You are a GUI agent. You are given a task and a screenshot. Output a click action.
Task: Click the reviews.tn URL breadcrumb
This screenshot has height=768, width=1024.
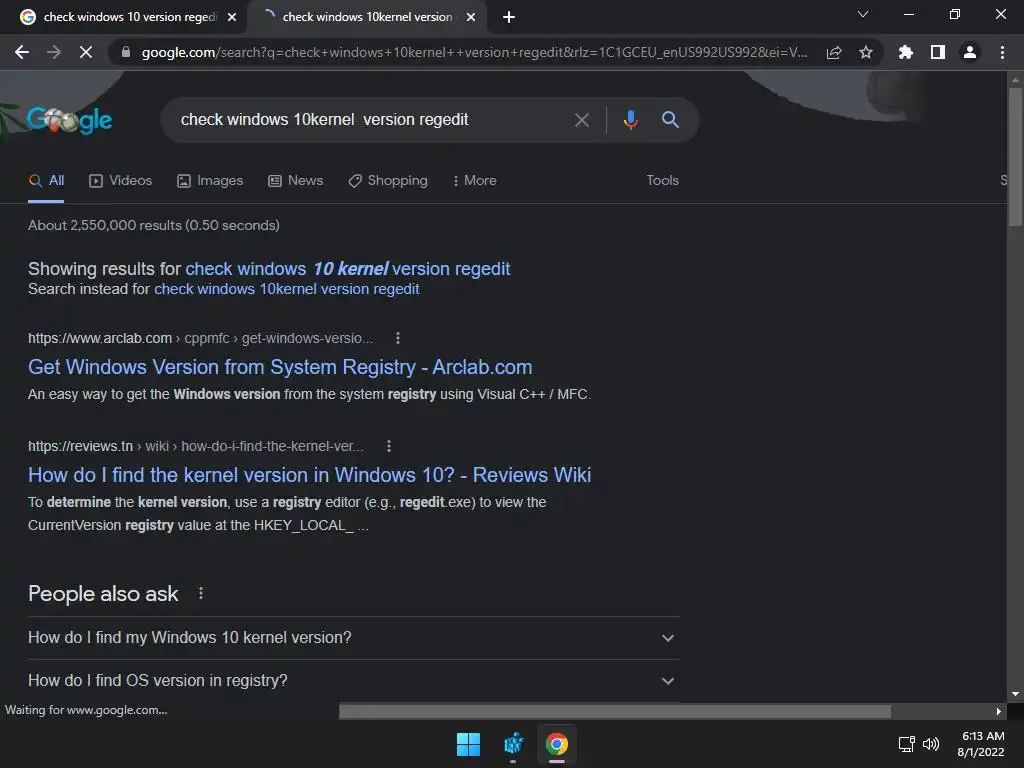click(196, 446)
